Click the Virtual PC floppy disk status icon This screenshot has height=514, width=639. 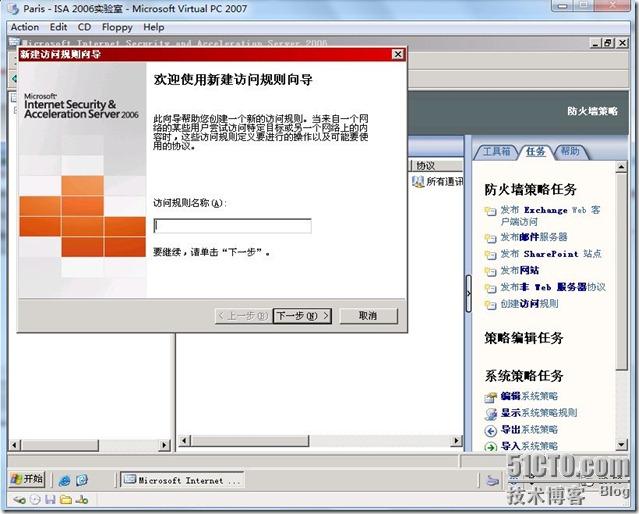50,500
